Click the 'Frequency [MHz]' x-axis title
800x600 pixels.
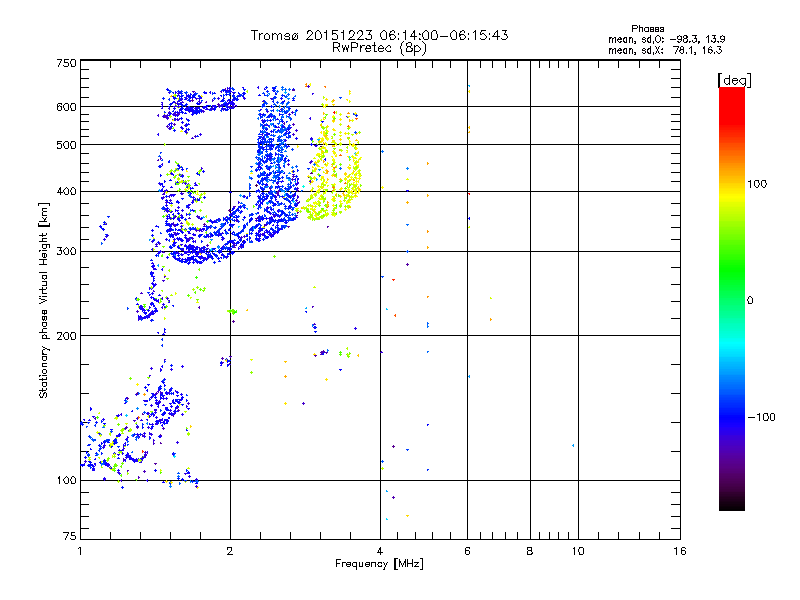click(x=379, y=564)
